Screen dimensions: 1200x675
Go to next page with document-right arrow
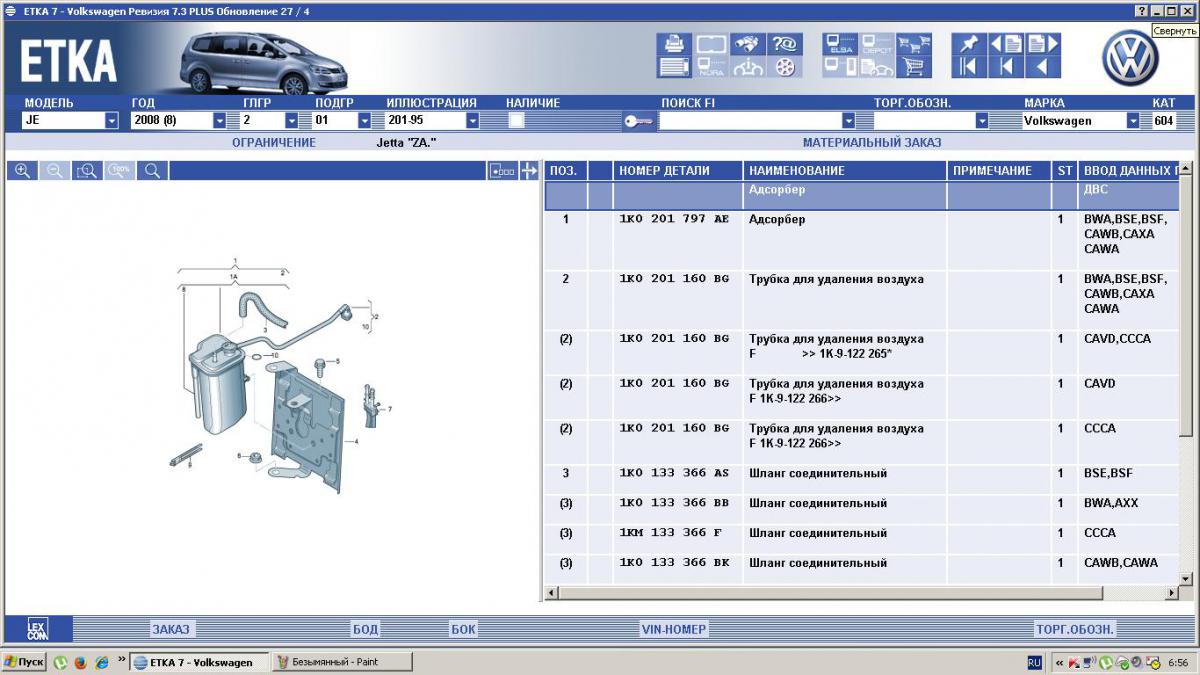[x=1043, y=44]
